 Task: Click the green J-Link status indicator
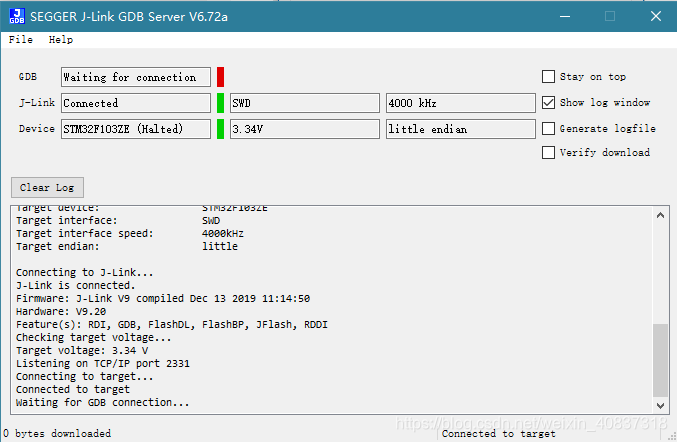pos(221,103)
